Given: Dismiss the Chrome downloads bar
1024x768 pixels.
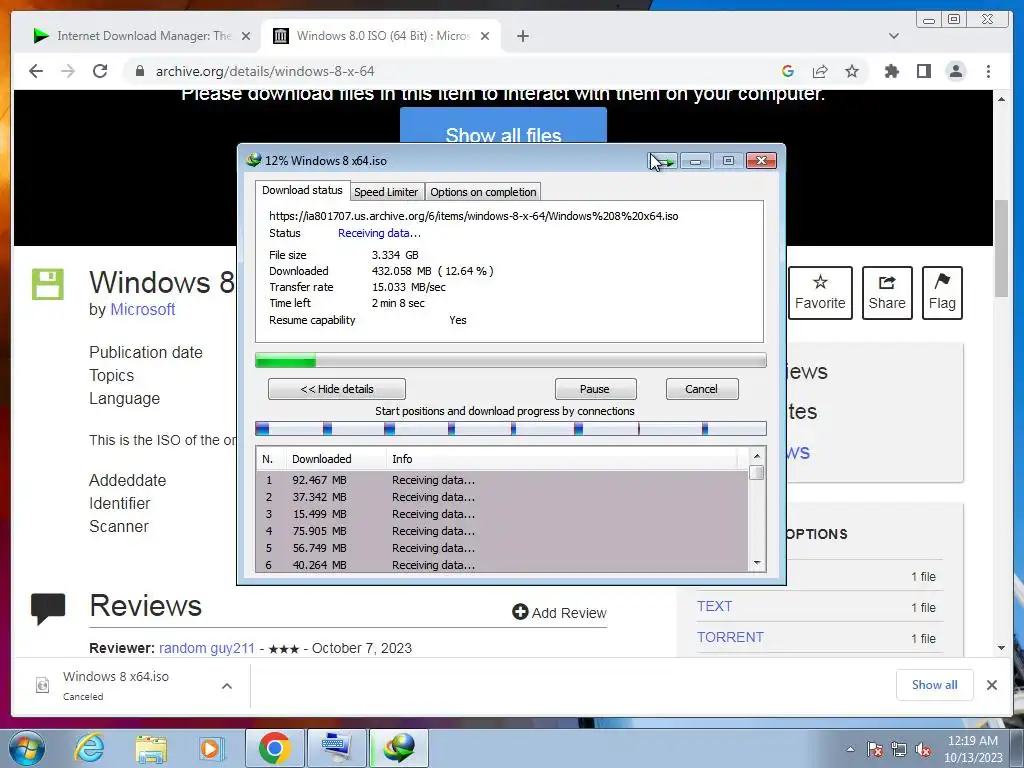Looking at the screenshot, I should pos(991,685).
